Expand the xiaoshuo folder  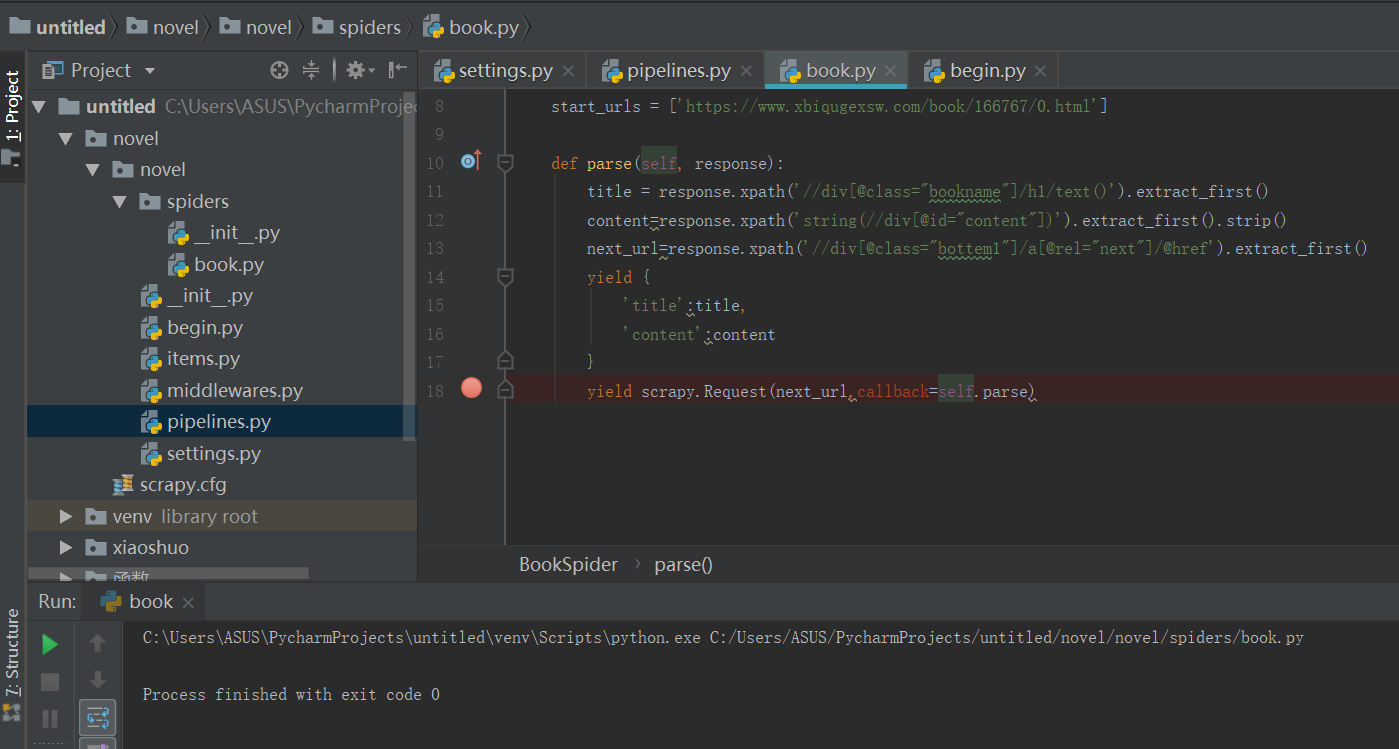coord(66,548)
